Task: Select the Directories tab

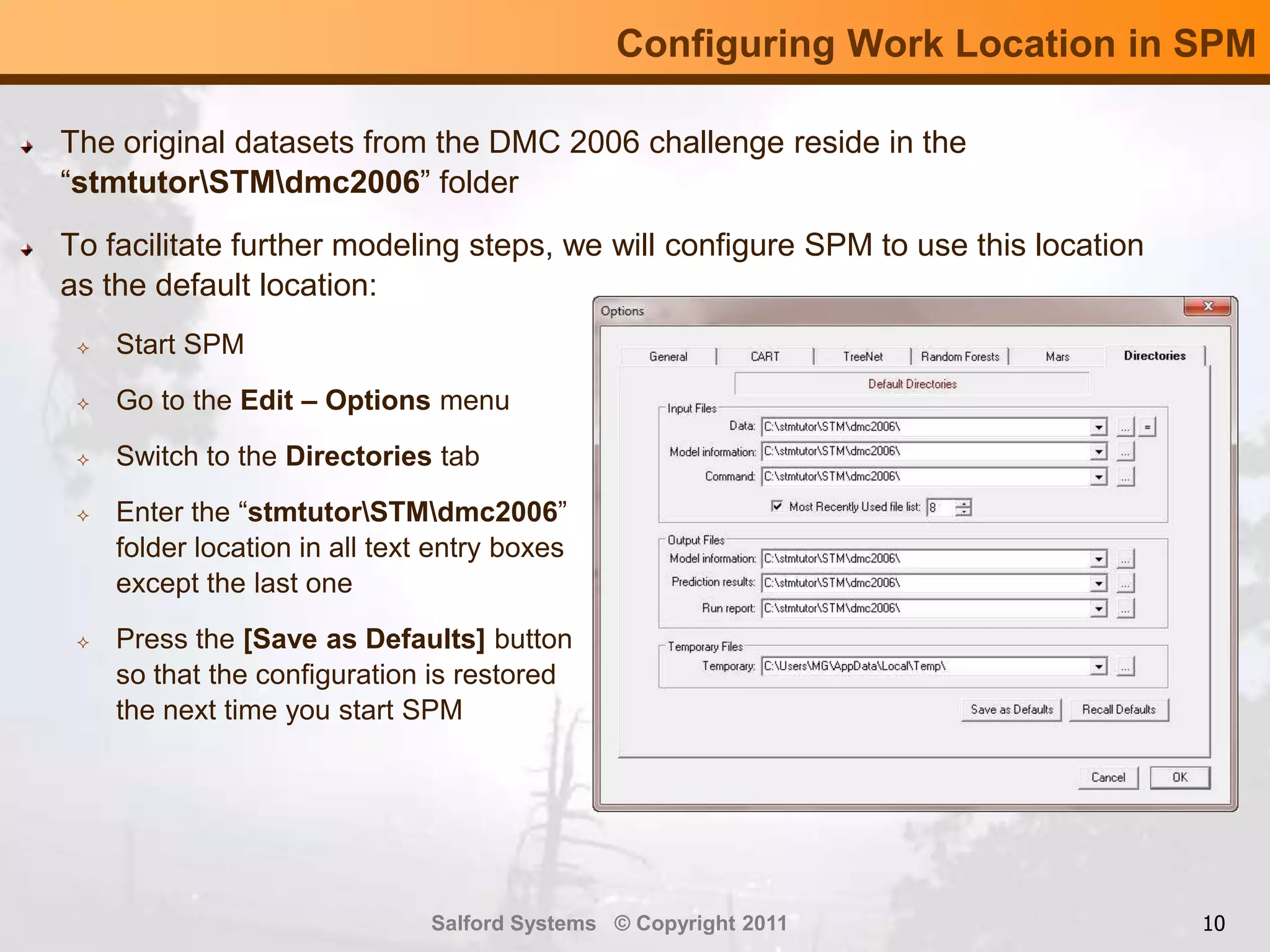Action: pos(1155,355)
